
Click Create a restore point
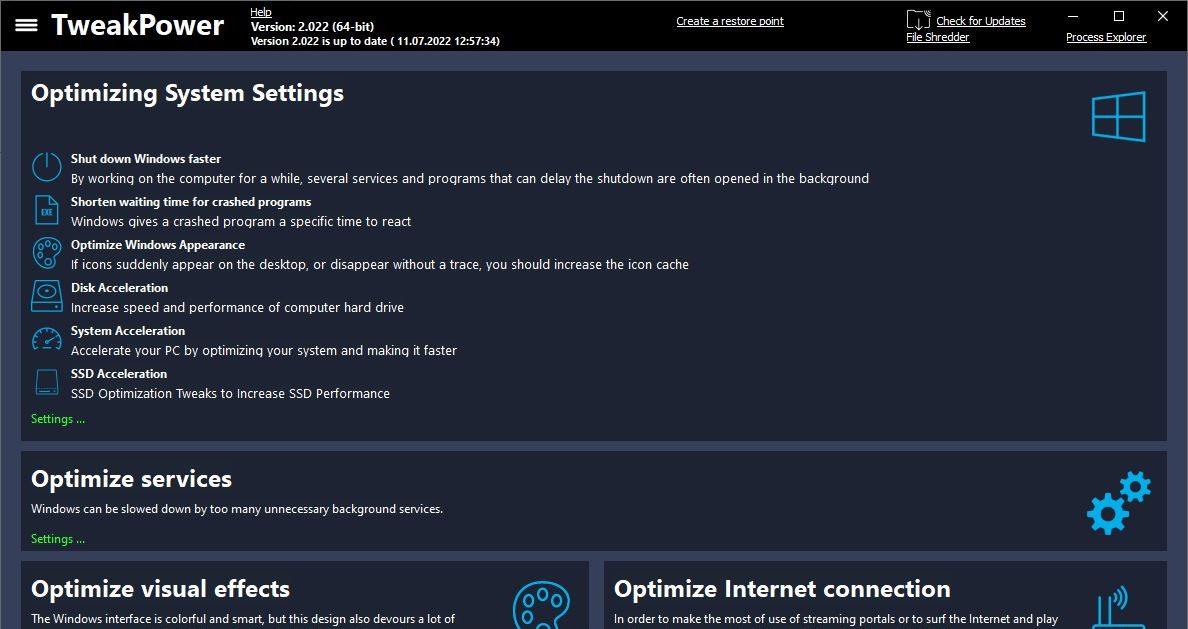(730, 21)
